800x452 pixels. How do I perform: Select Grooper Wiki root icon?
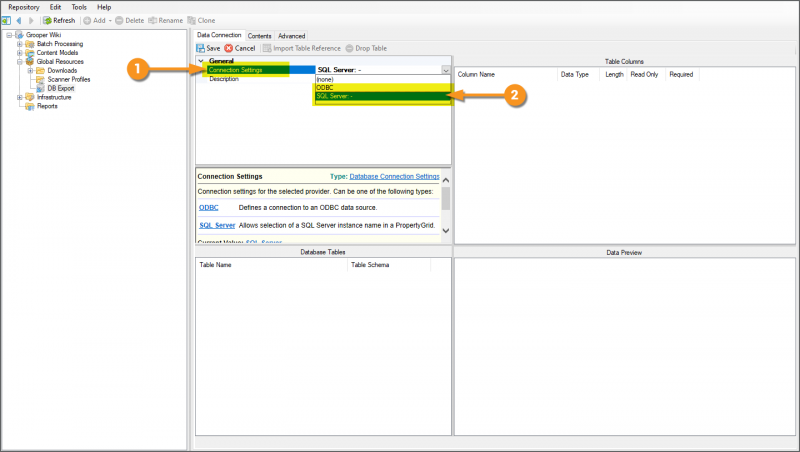pos(19,35)
